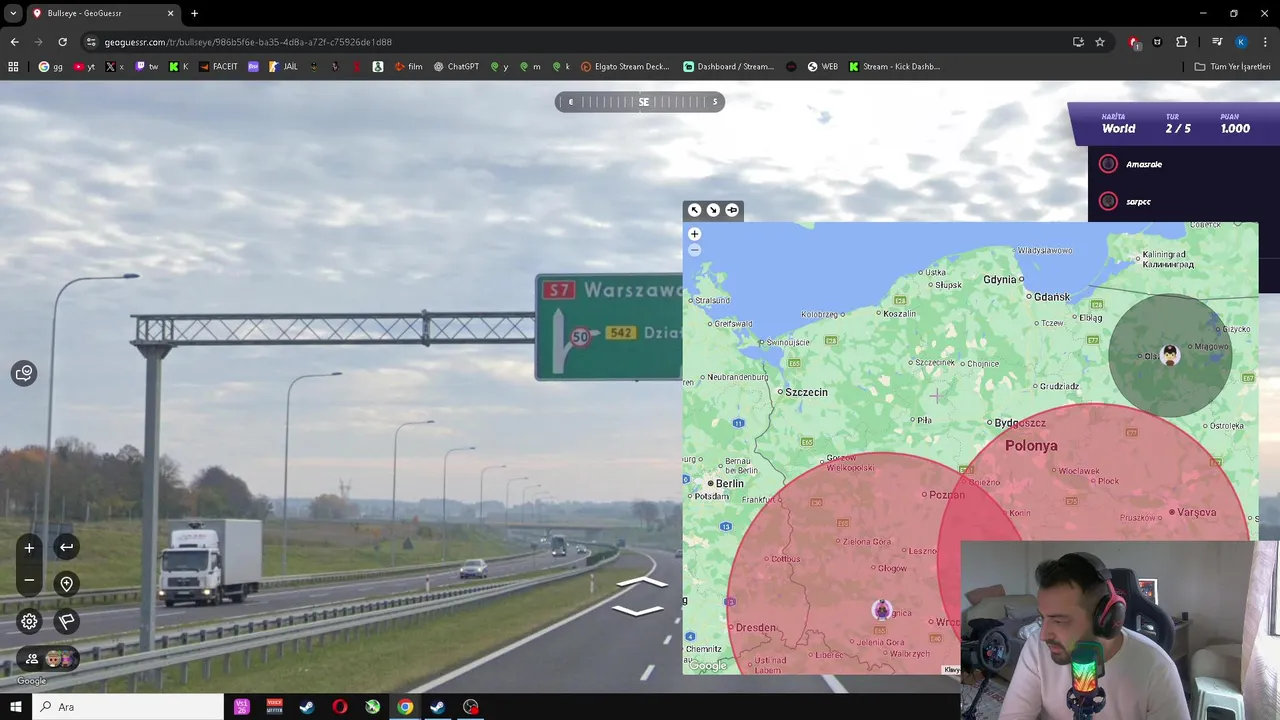Click Gdańsk label on the map
Image resolution: width=1280 pixels, height=720 pixels.
coord(1052,297)
